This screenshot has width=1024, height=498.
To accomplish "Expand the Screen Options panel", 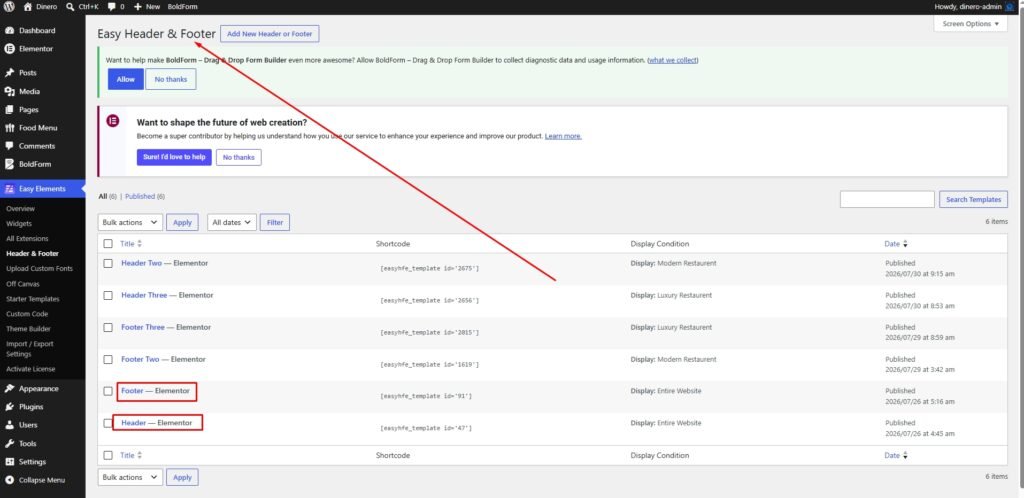I will [x=970, y=23].
